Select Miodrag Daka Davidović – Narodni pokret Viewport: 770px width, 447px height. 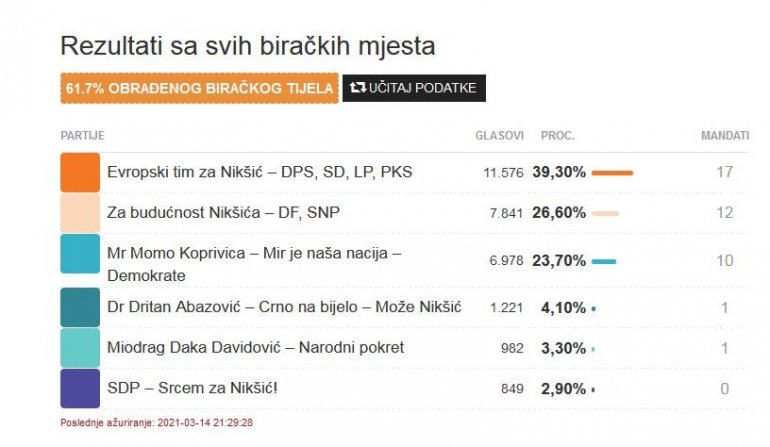point(255,347)
